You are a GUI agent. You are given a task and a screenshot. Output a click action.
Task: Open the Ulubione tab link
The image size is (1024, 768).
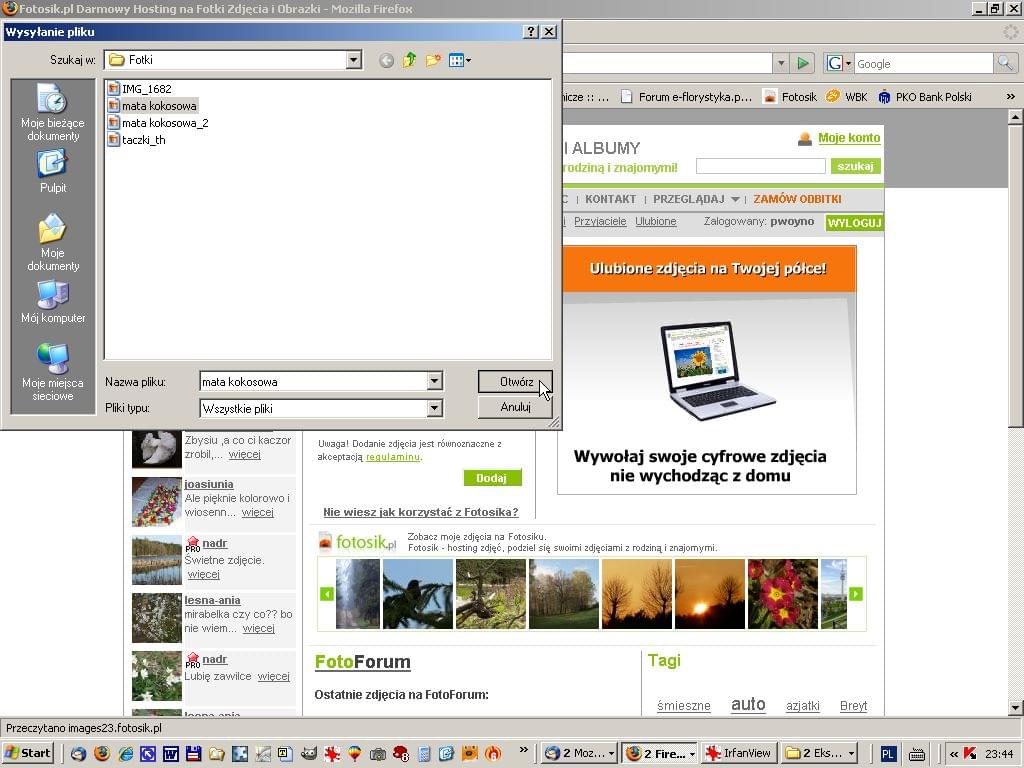pyautogui.click(x=656, y=221)
